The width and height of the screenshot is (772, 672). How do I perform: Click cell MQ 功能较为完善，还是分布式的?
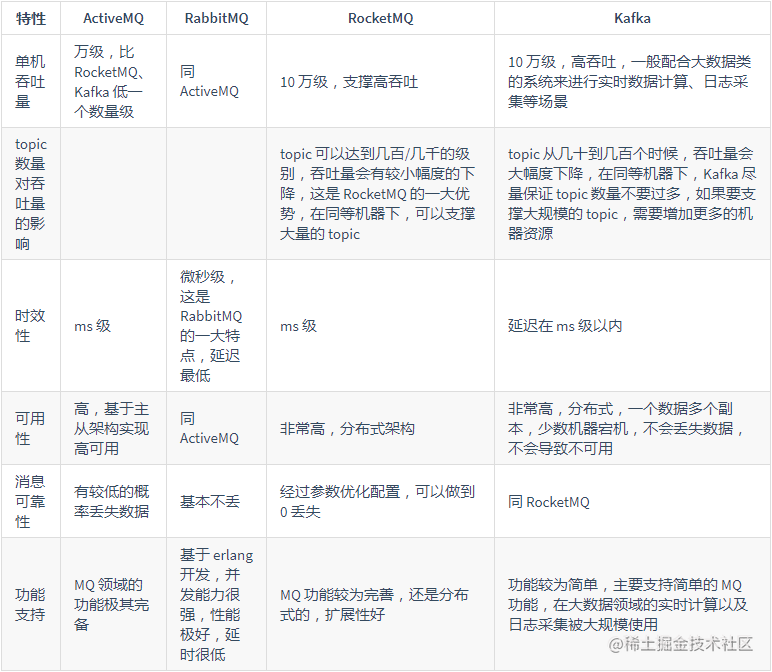tap(380, 604)
